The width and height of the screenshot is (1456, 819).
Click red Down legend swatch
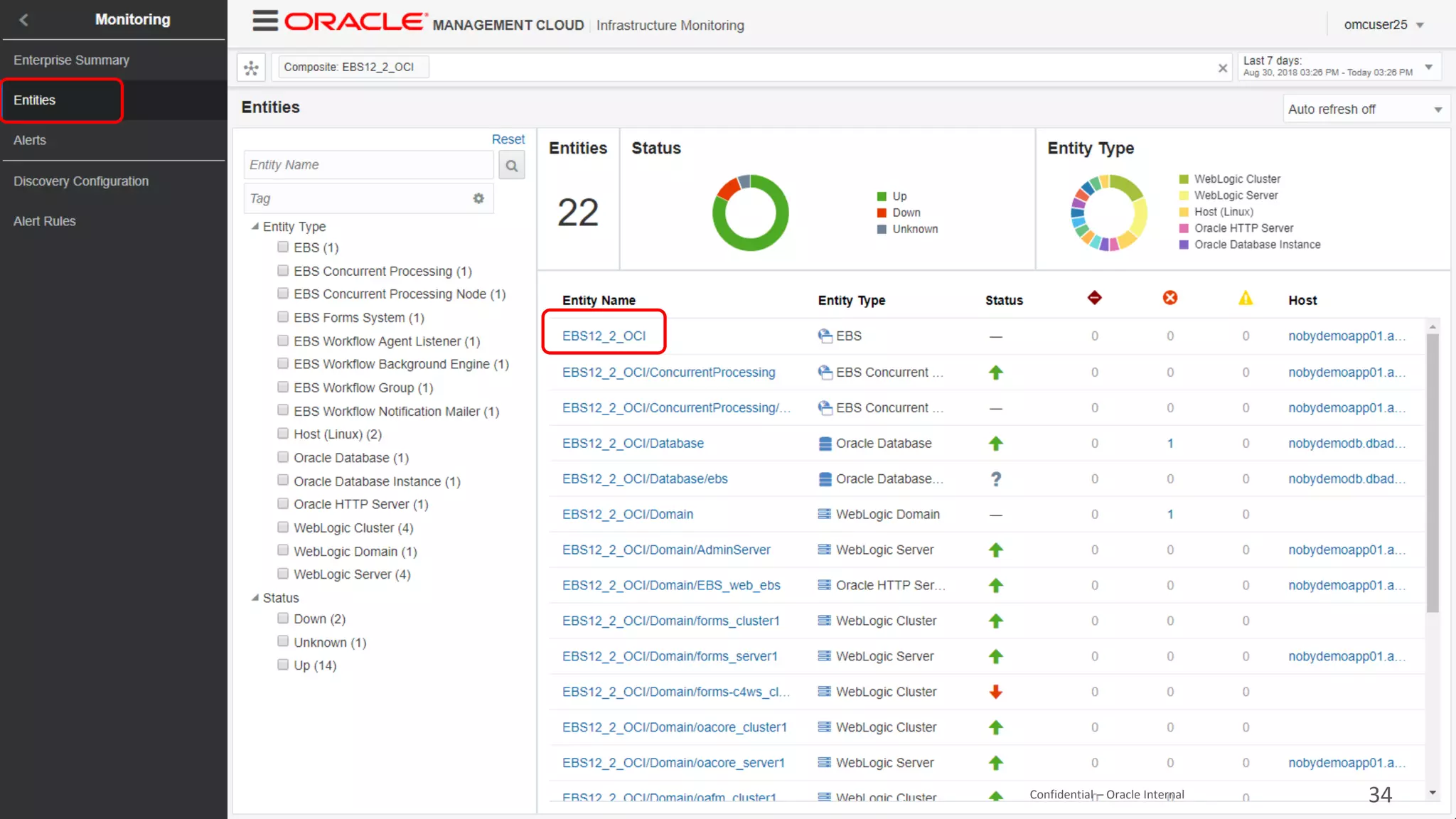[882, 213]
